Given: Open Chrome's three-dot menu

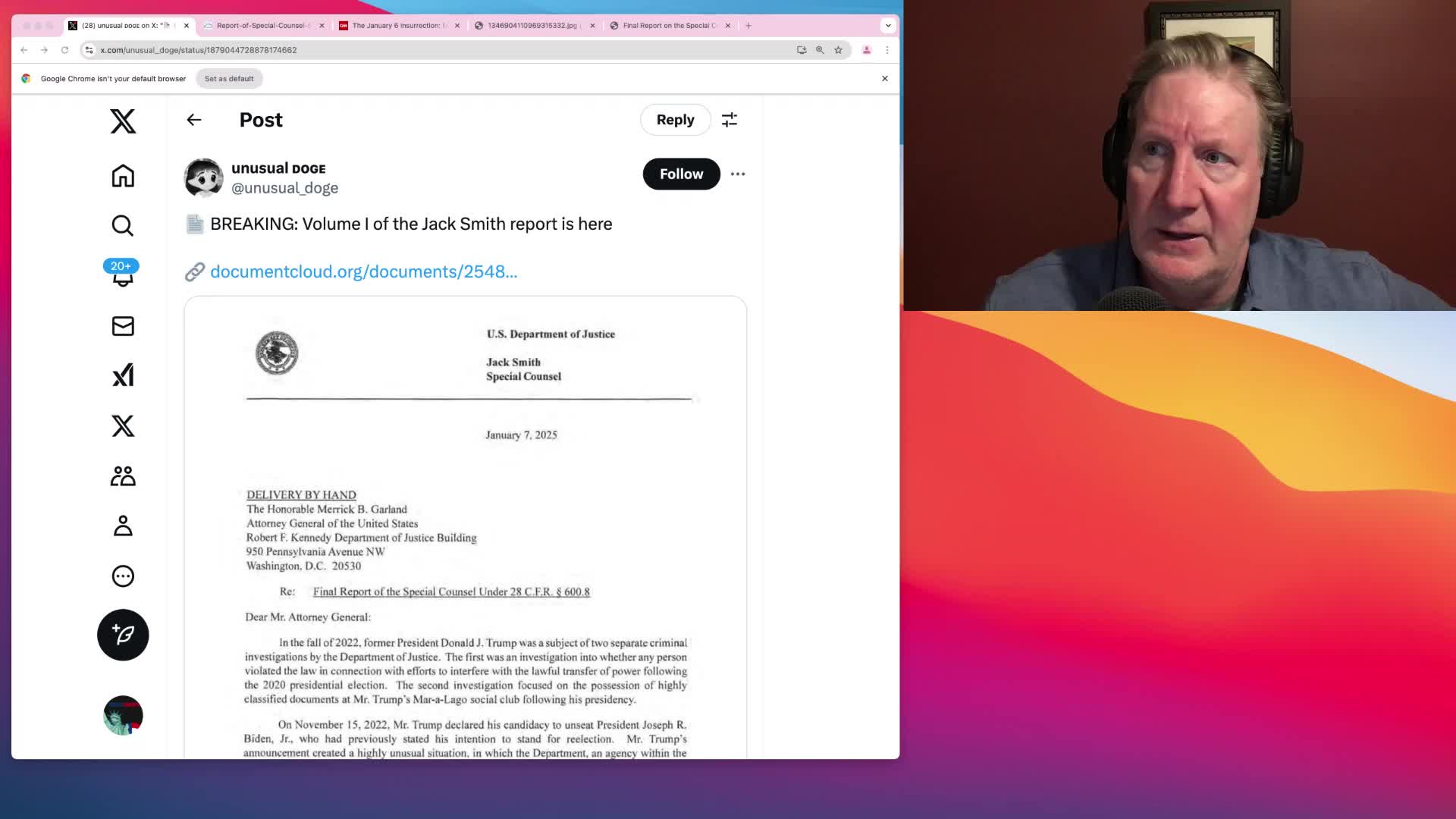Looking at the screenshot, I should pyautogui.click(x=887, y=50).
